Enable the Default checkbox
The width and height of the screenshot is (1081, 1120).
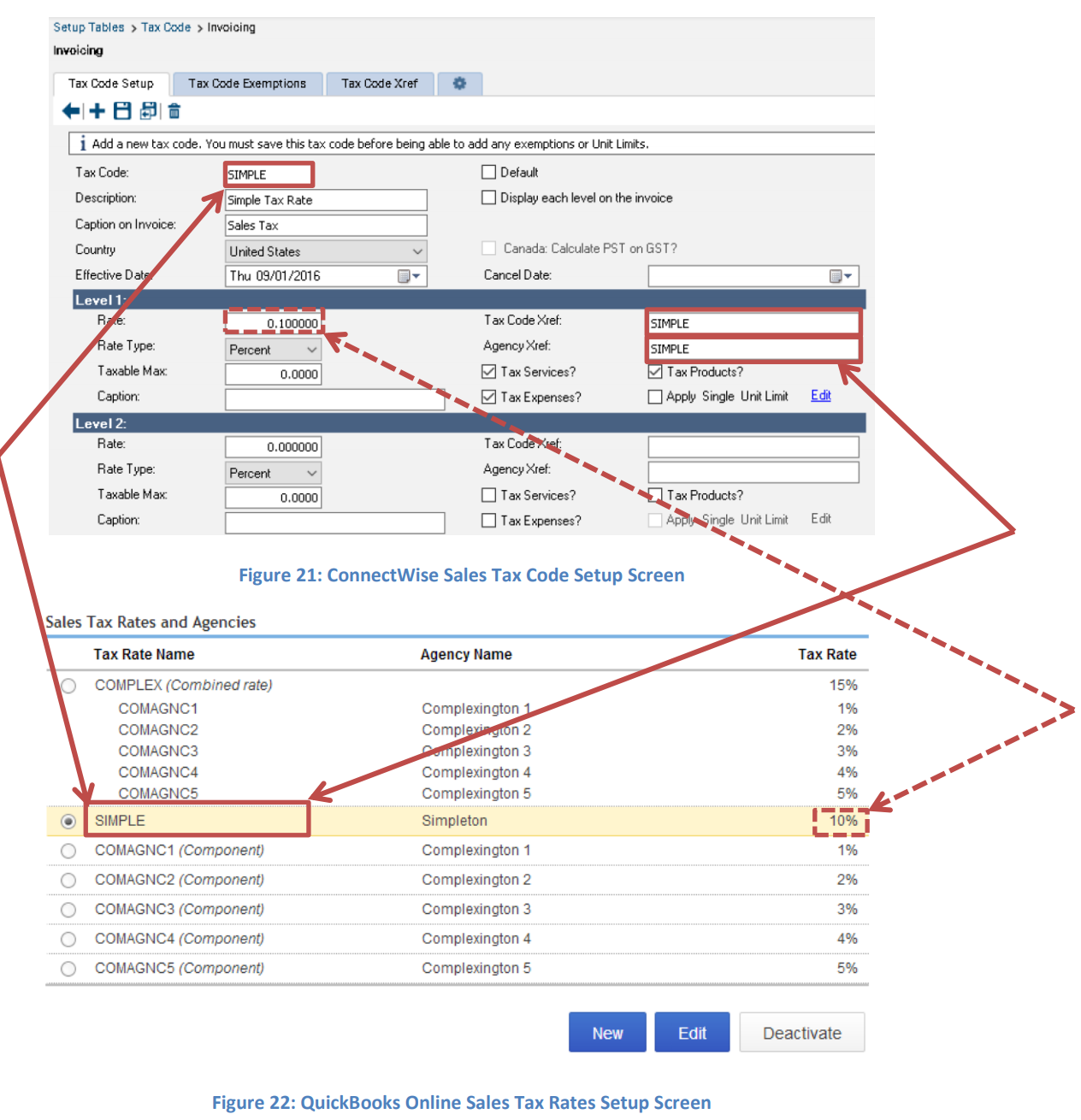[x=488, y=171]
